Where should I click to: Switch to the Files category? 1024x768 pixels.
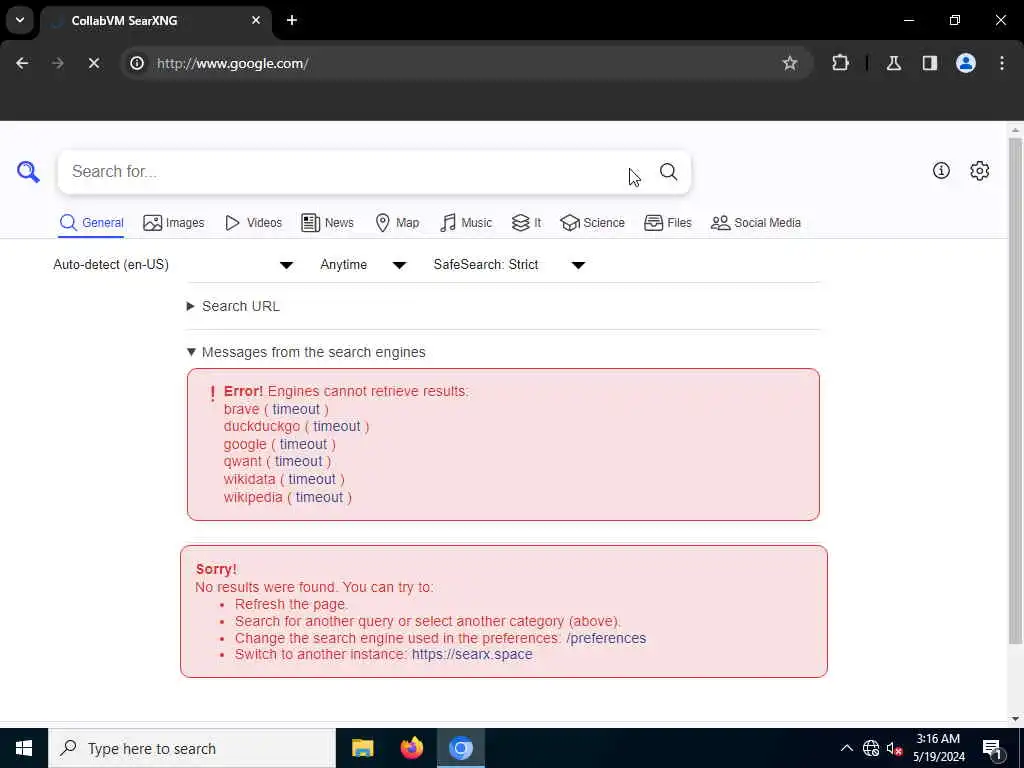[667, 223]
